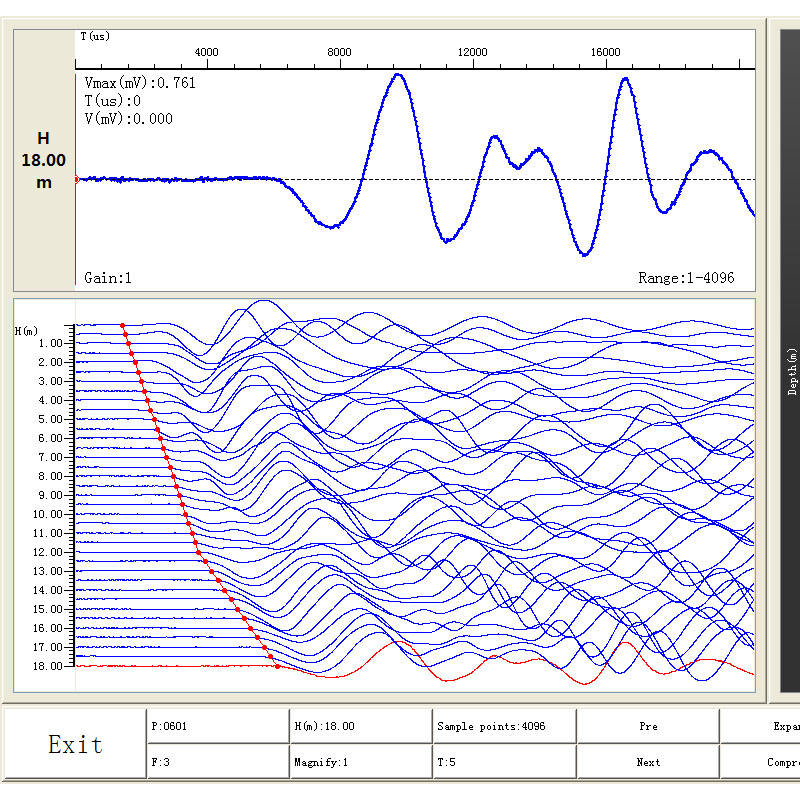Click the topmost red first-arrival marker
The height and width of the screenshot is (800, 800).
pyautogui.click(x=122, y=325)
